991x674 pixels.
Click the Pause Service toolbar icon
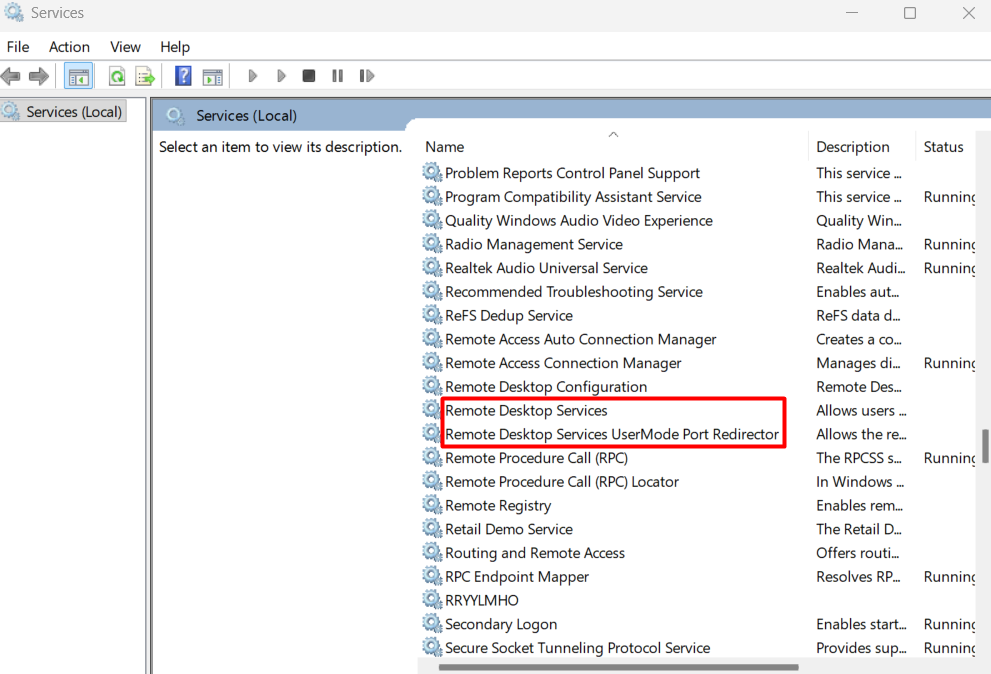[x=336, y=75]
